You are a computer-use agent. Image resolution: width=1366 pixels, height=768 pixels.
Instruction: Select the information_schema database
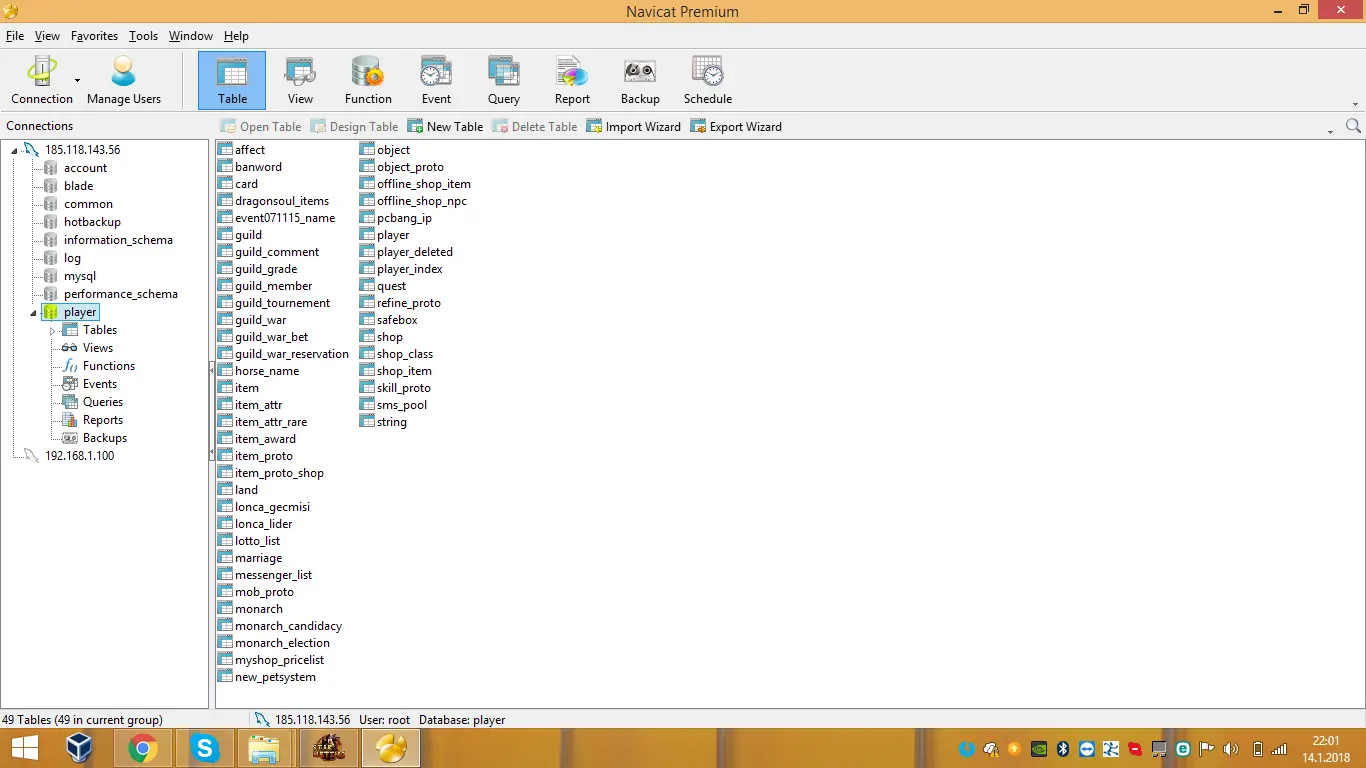pos(118,240)
